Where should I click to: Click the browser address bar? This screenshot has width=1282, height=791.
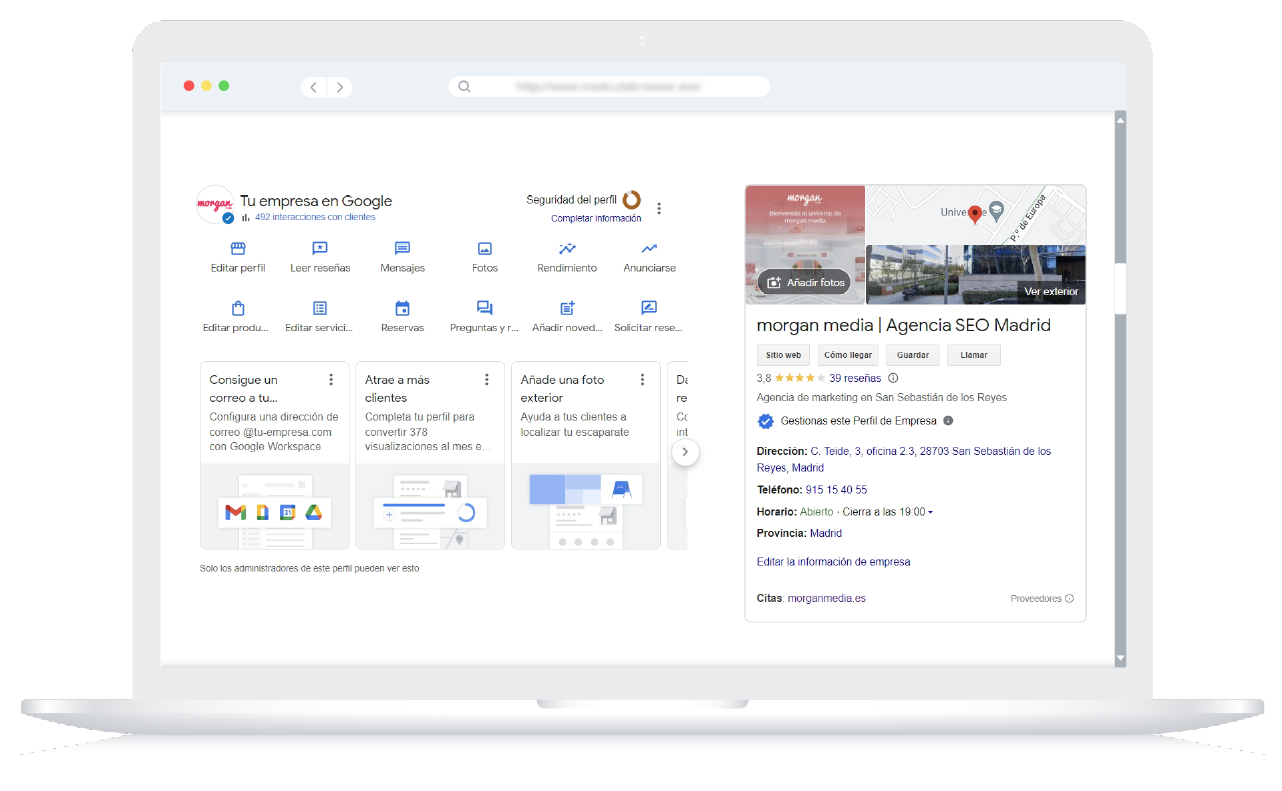[609, 87]
